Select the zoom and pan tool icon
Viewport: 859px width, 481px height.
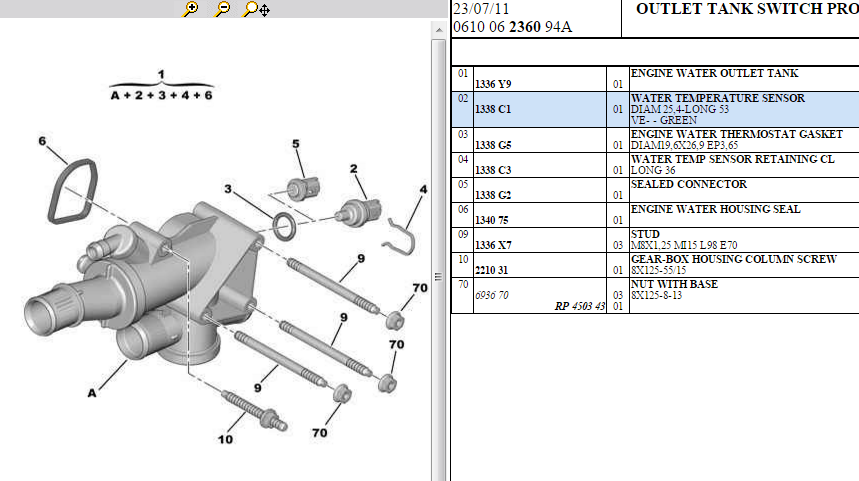tap(256, 9)
